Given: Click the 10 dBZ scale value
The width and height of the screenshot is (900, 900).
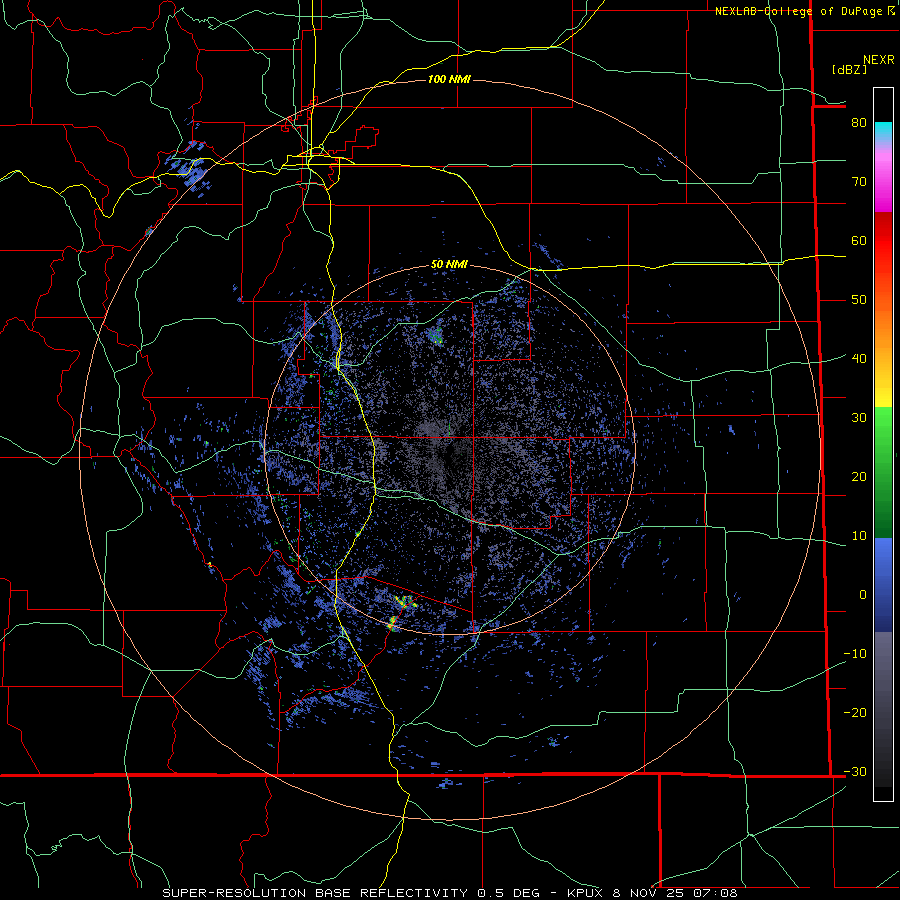Looking at the screenshot, I should [859, 536].
